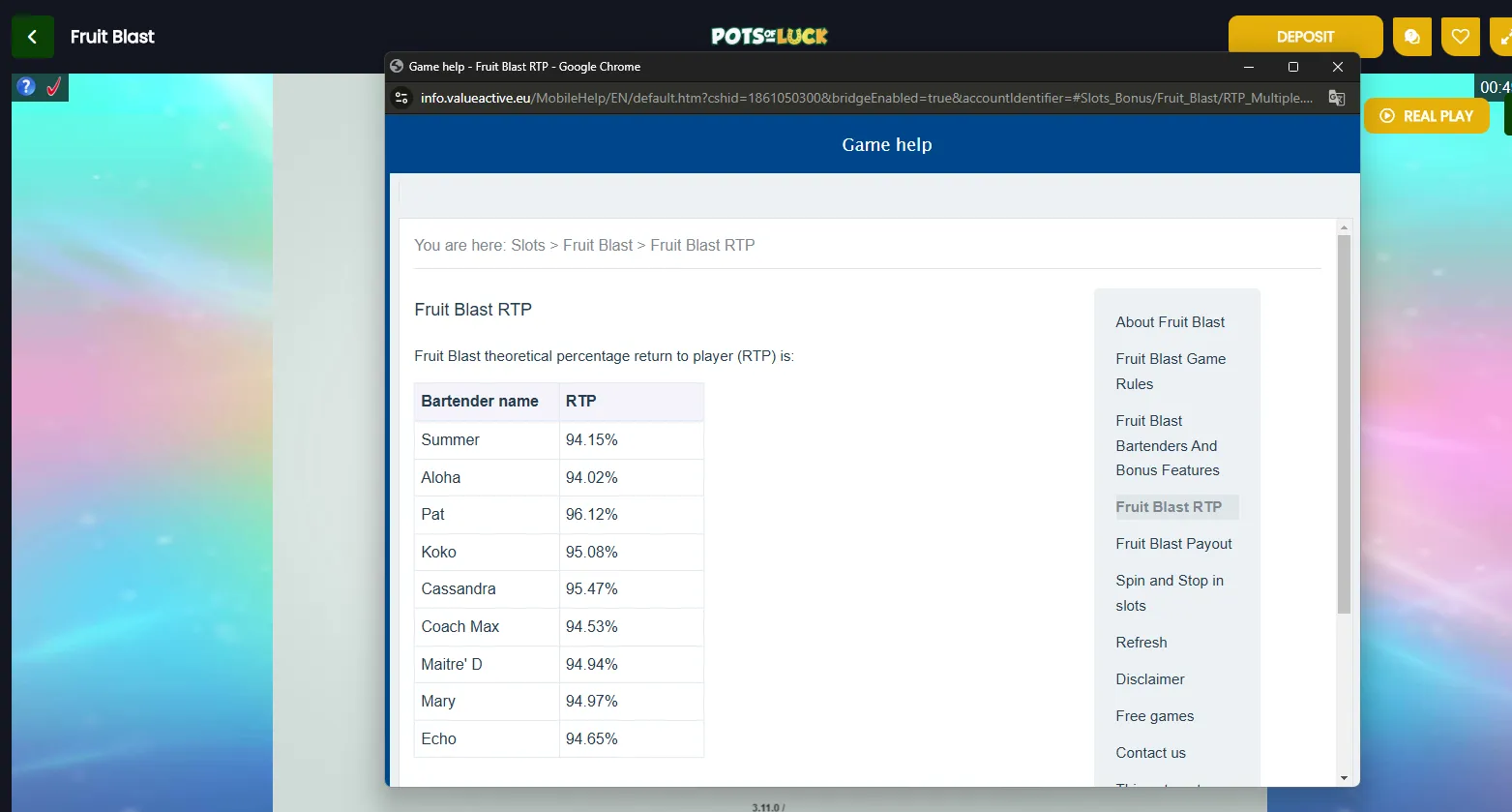Click the Coach Max row name
Screen dimensions: 1512x812
click(460, 627)
